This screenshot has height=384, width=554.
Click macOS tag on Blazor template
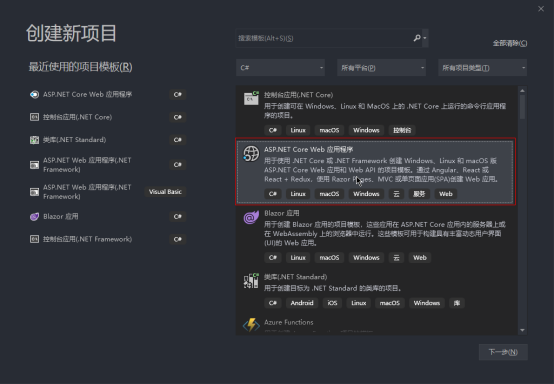329,258
